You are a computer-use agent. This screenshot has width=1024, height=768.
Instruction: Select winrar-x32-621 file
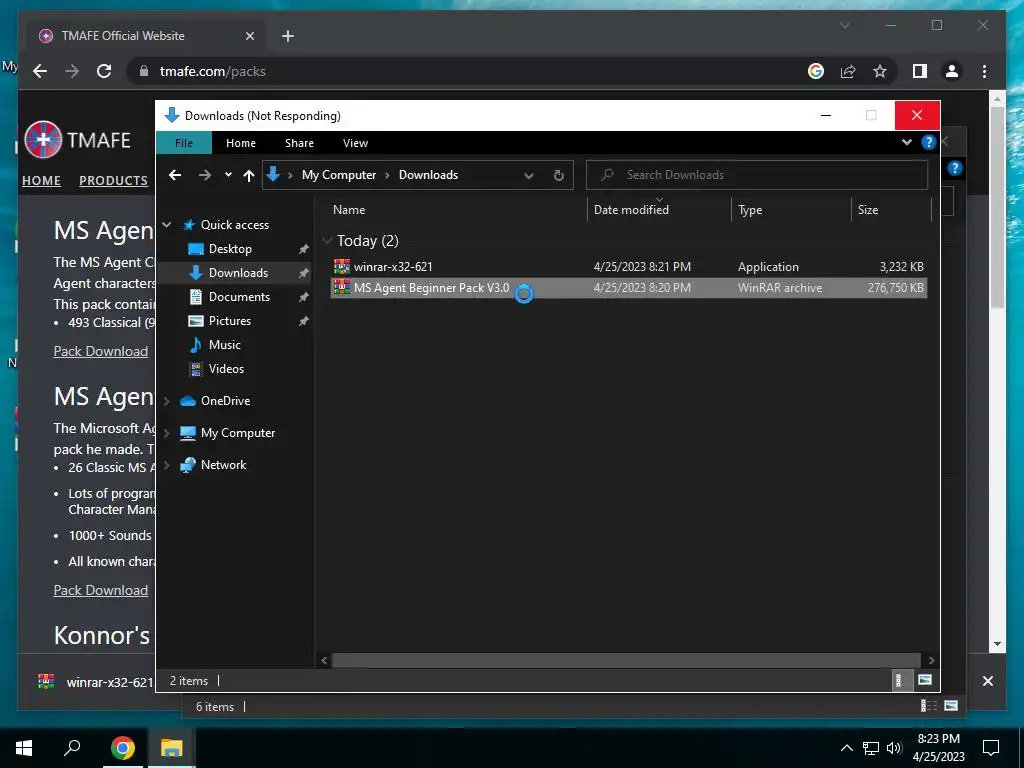coord(628,266)
